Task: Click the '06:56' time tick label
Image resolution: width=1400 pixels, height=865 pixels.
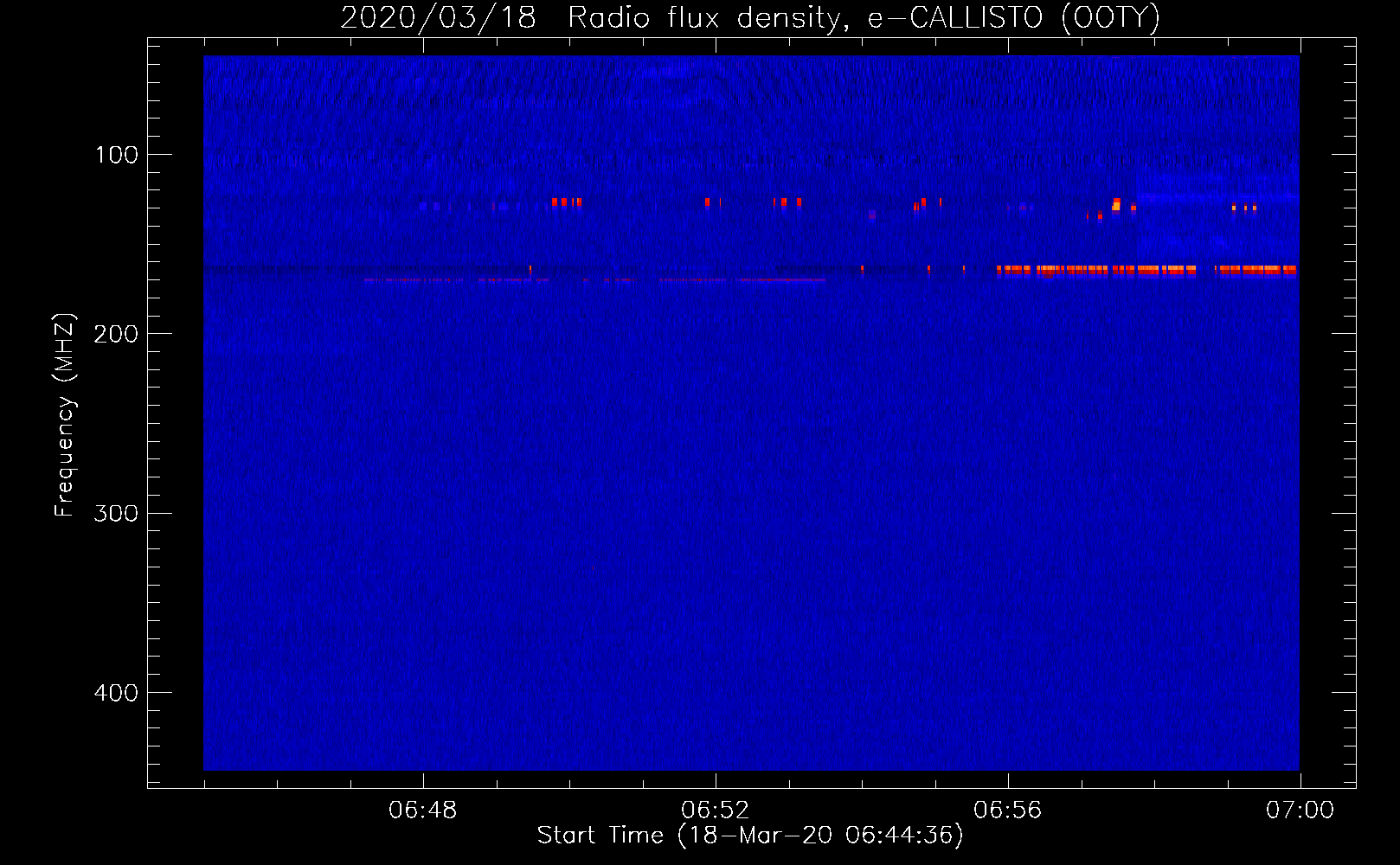Action: (x=1007, y=811)
